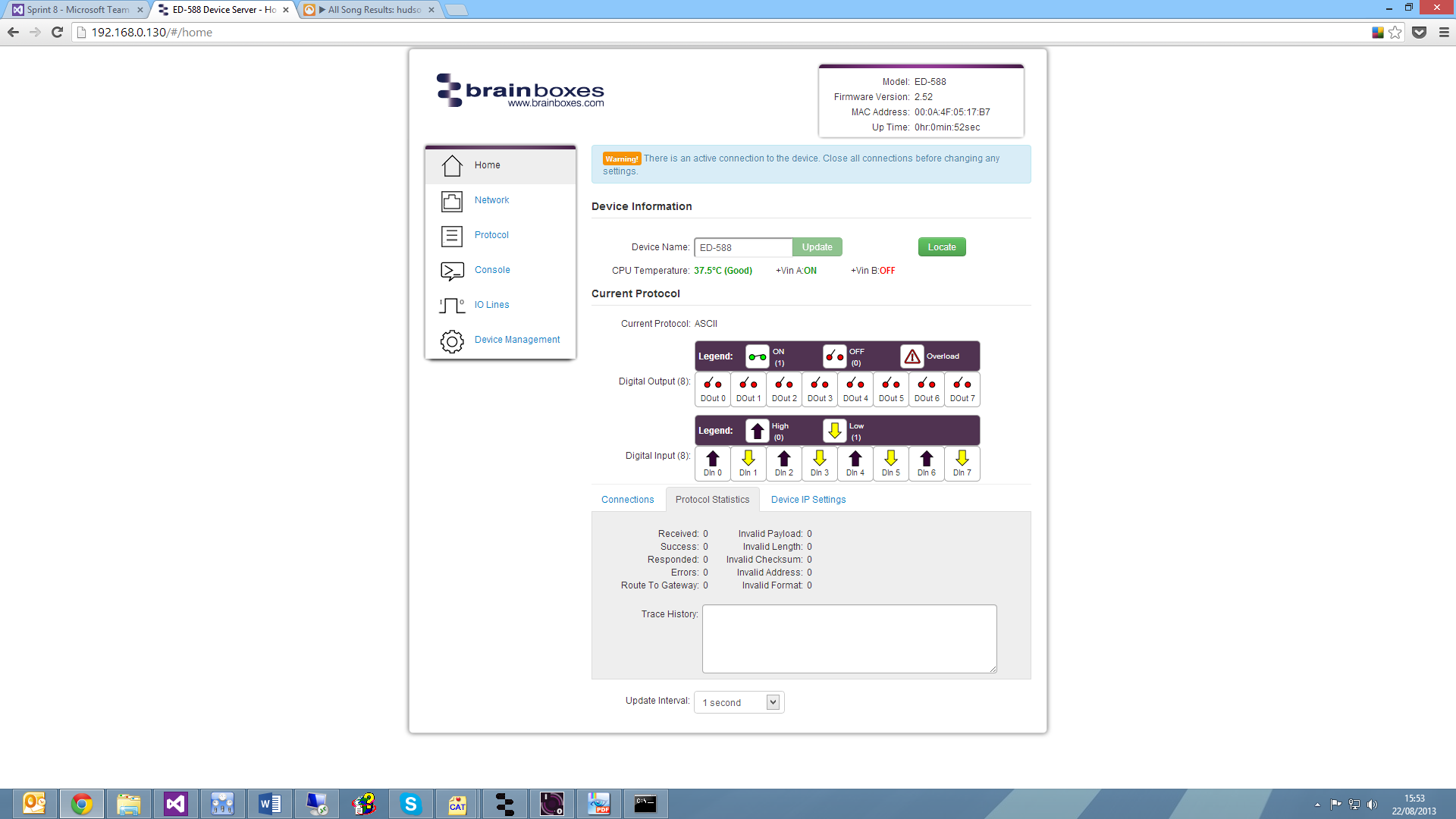1456x819 pixels.
Task: Click the Brainboxes logo
Action: point(520,91)
